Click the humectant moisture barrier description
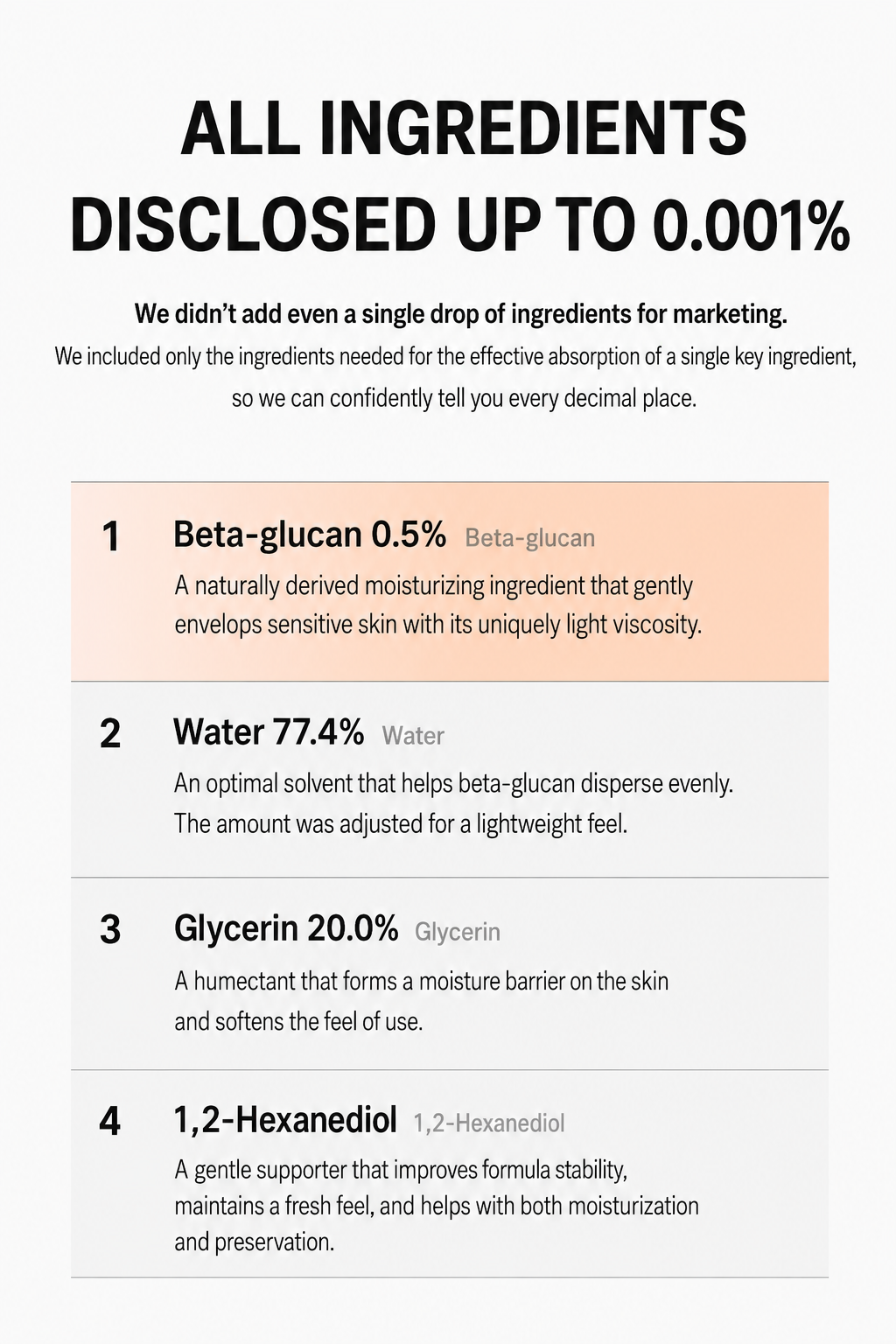The height and width of the screenshot is (1344, 896). (421, 1000)
